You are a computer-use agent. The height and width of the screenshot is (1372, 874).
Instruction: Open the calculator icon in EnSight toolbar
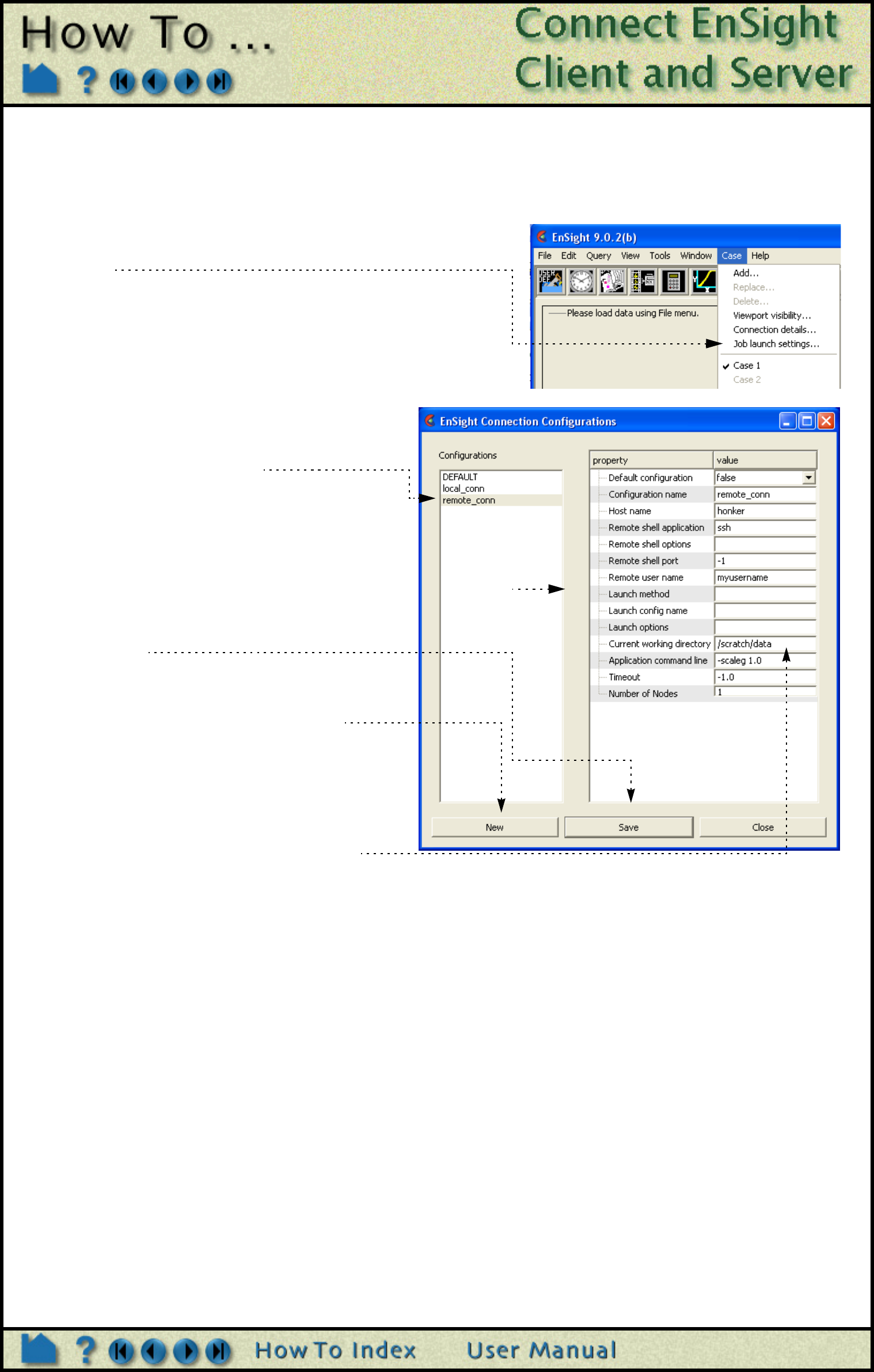[674, 281]
